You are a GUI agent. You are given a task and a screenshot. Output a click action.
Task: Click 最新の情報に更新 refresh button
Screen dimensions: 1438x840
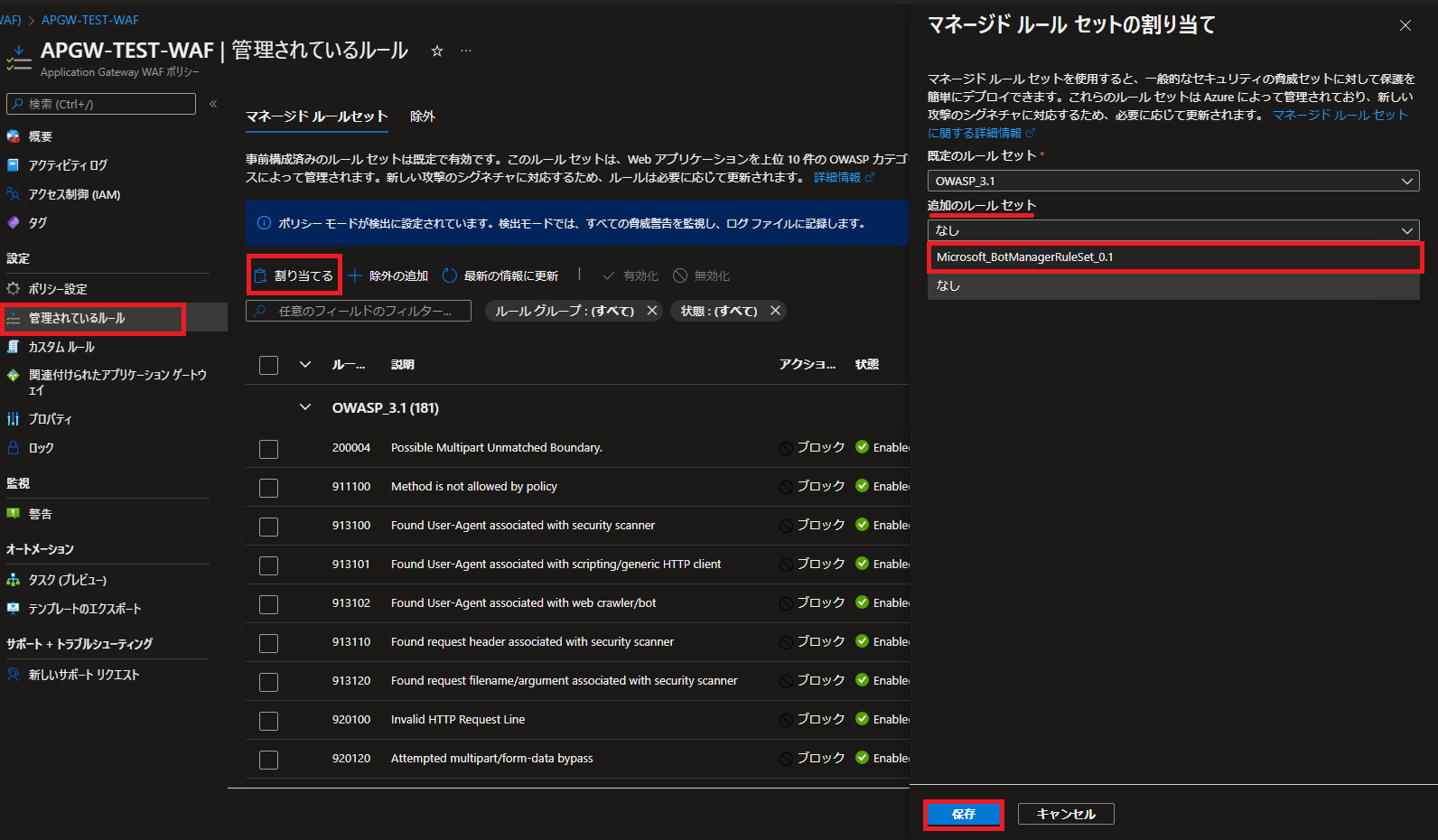coord(500,275)
